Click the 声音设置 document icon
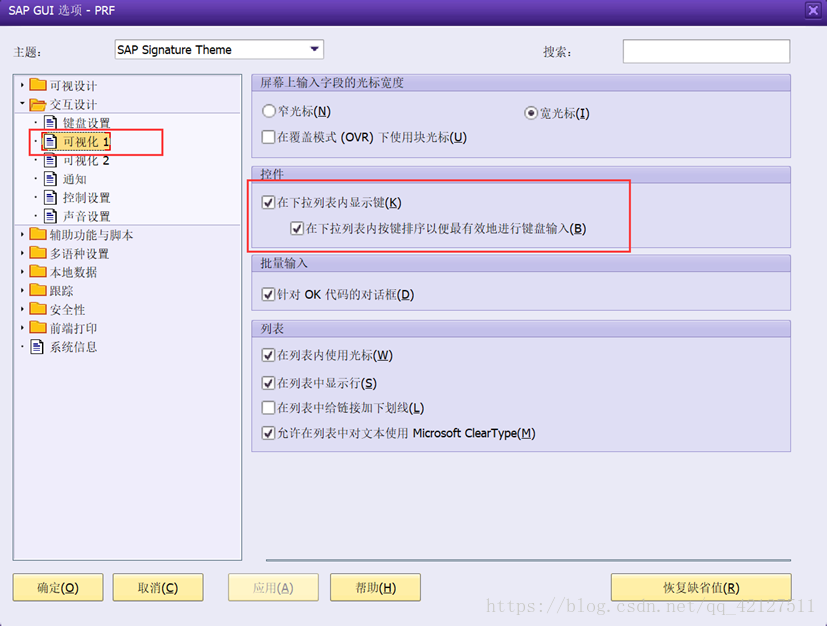Viewport: 827px width, 626px height. pyautogui.click(x=51, y=216)
